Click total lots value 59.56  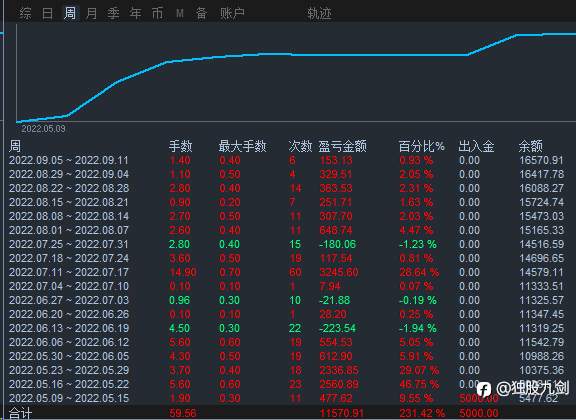182,413
